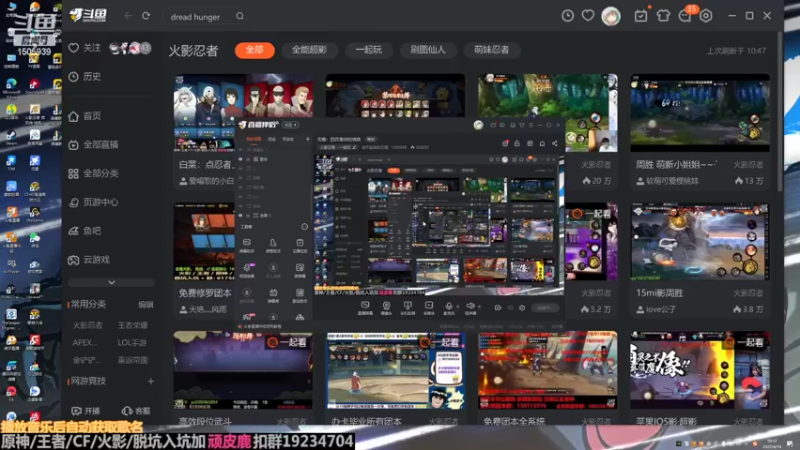800x450 pixels.
Task: Click the 开播 button in the sidebar
Action: [86, 411]
